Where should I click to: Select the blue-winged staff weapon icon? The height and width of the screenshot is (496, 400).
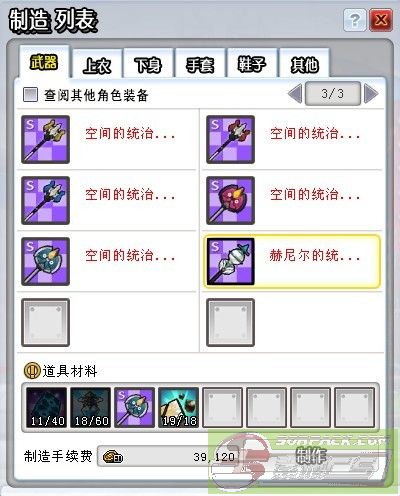point(45,200)
